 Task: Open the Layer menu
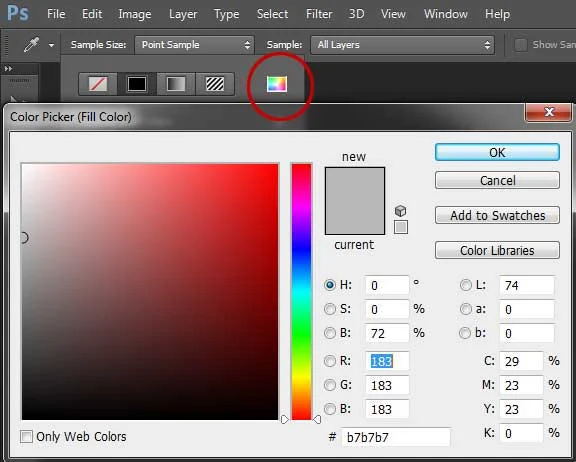click(x=183, y=14)
